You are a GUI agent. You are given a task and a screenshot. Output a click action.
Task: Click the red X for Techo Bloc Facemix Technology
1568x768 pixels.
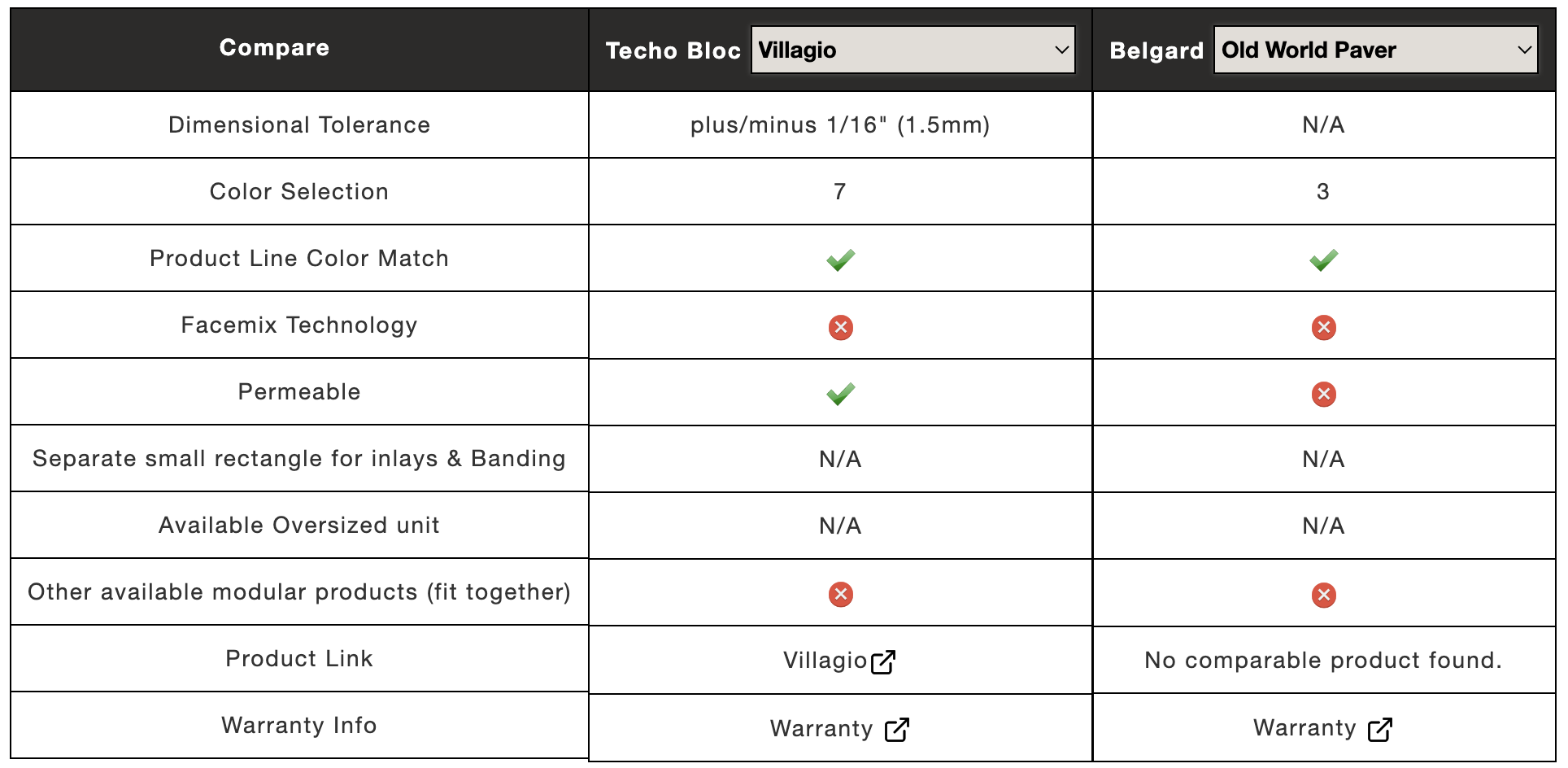pyautogui.click(x=840, y=327)
